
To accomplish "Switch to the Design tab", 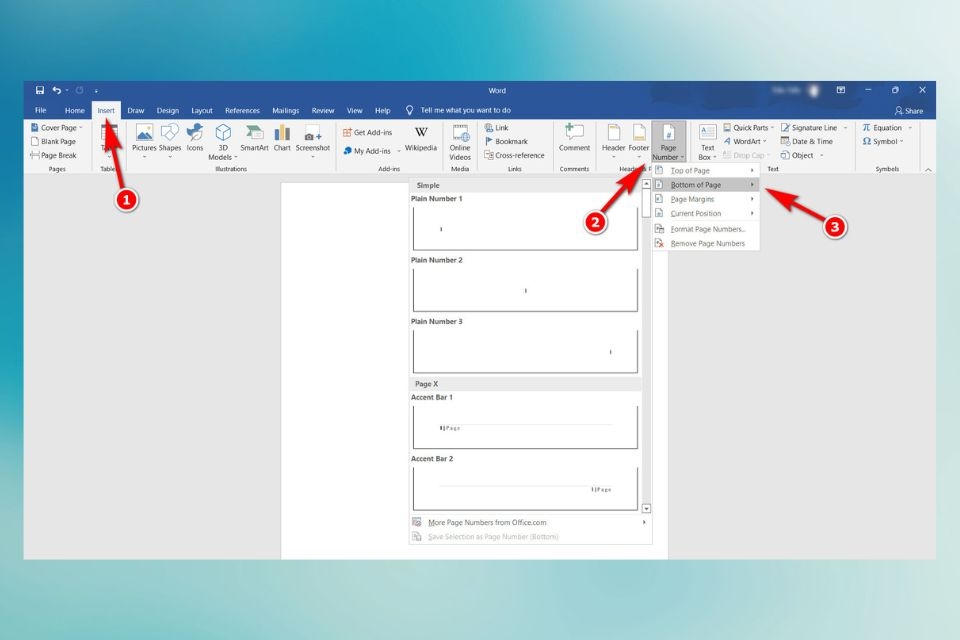I will [167, 110].
